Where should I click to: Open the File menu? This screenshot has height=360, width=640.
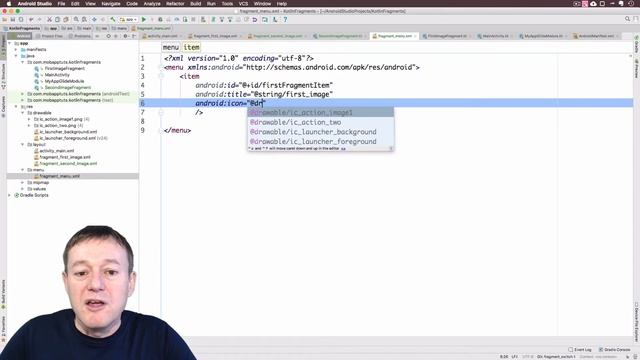click(61, 4)
